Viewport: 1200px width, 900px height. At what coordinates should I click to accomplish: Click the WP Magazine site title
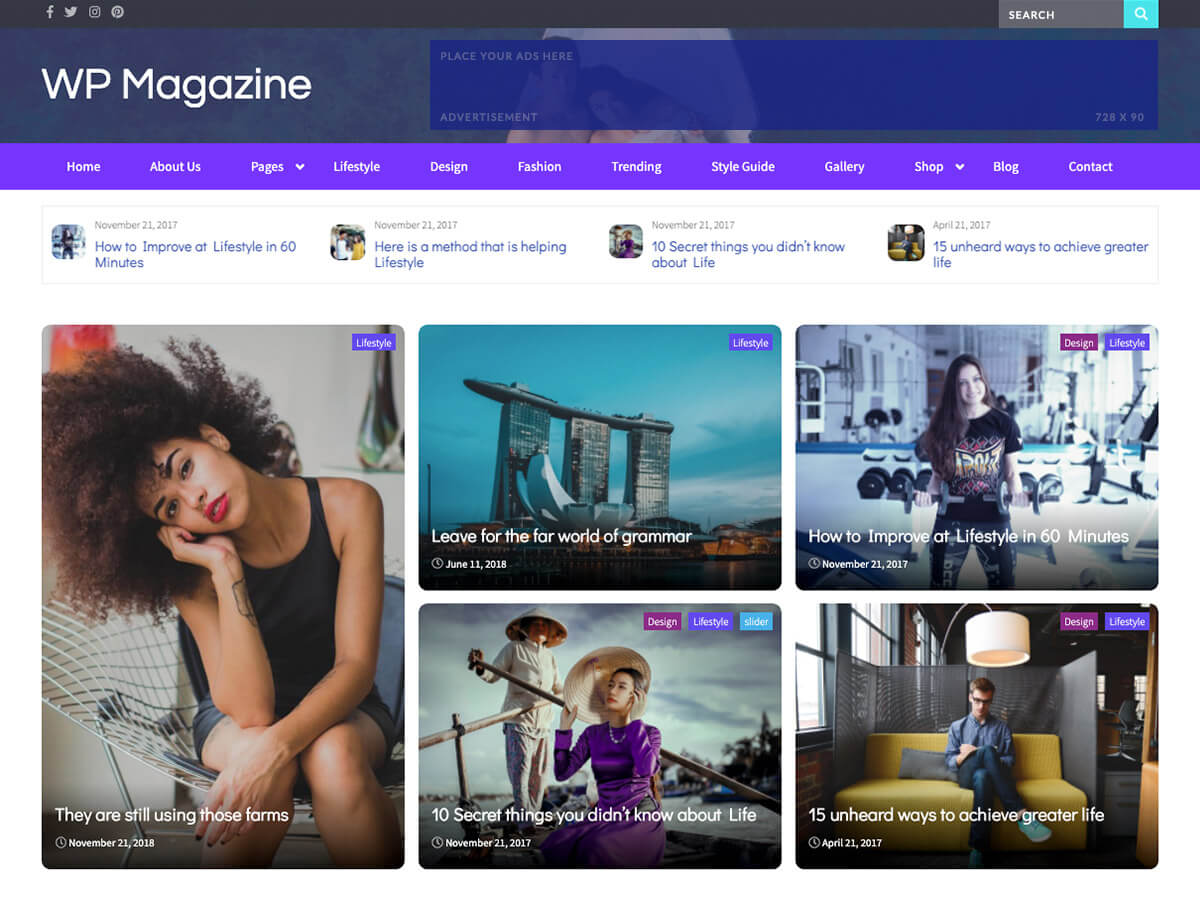click(x=176, y=85)
